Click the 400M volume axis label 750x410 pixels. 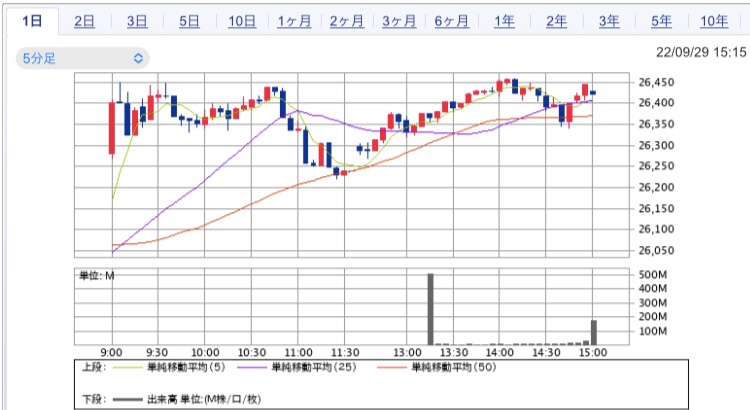coord(652,288)
